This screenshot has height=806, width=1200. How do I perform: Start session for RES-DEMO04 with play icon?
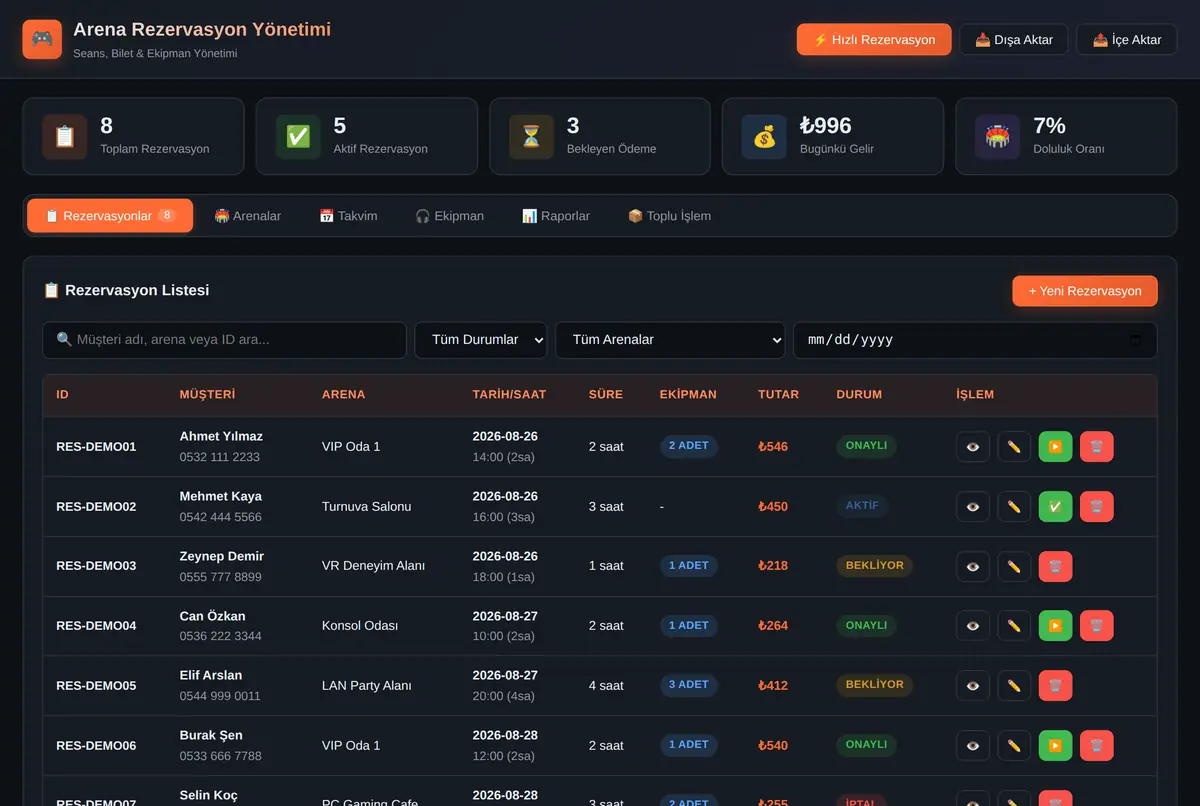click(x=1055, y=626)
